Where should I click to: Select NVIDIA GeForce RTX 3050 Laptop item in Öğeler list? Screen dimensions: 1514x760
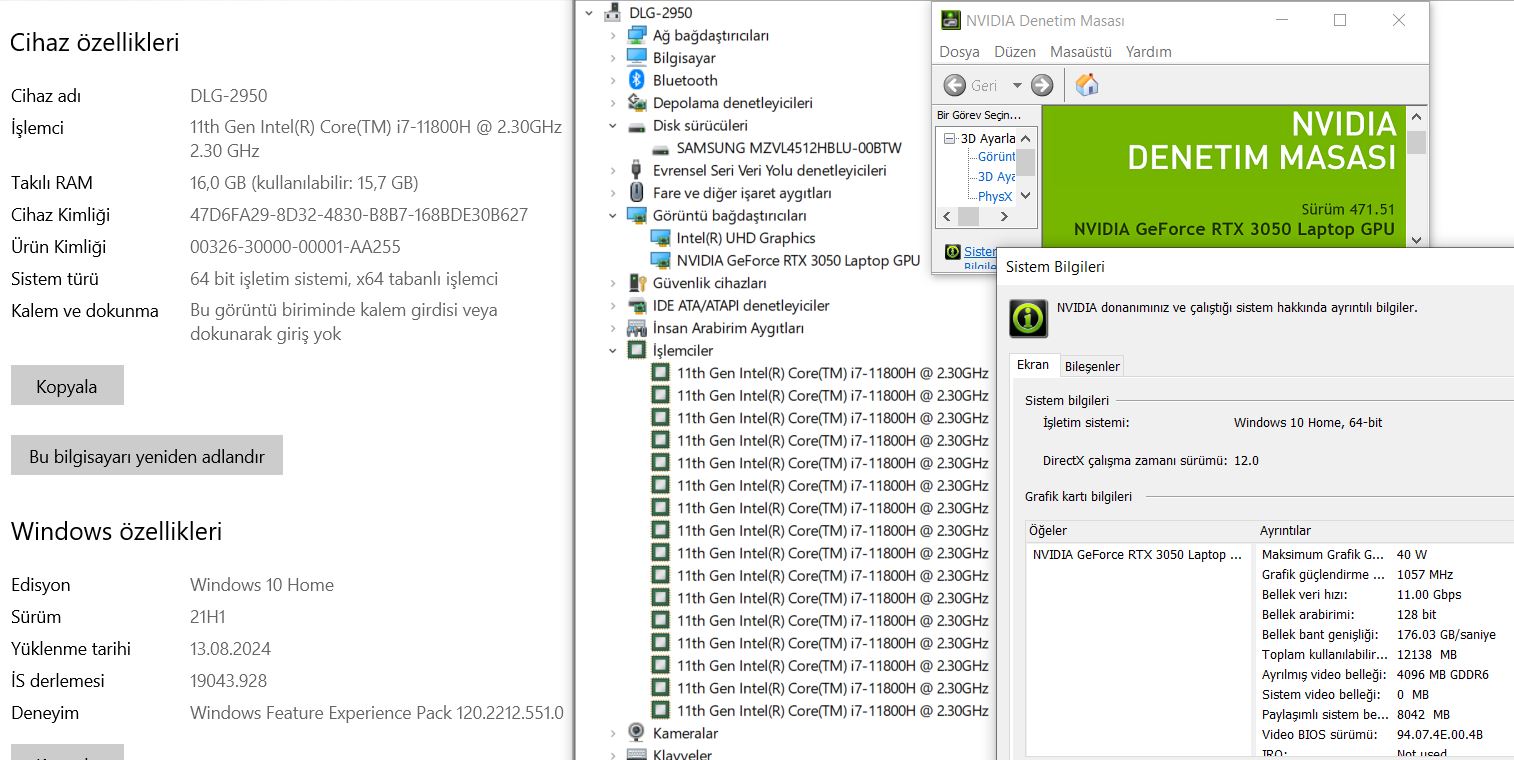click(1138, 554)
